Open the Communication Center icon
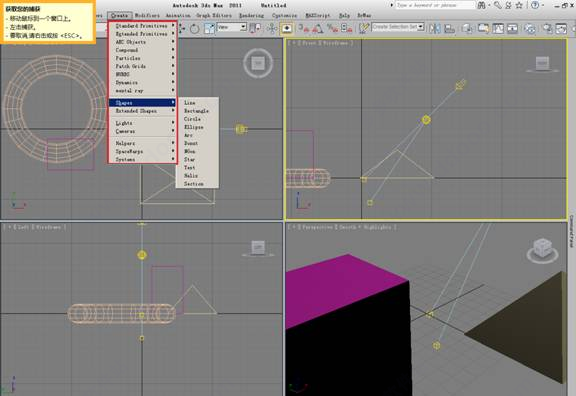Screen dimensions: 576x396 (x=508, y=5)
